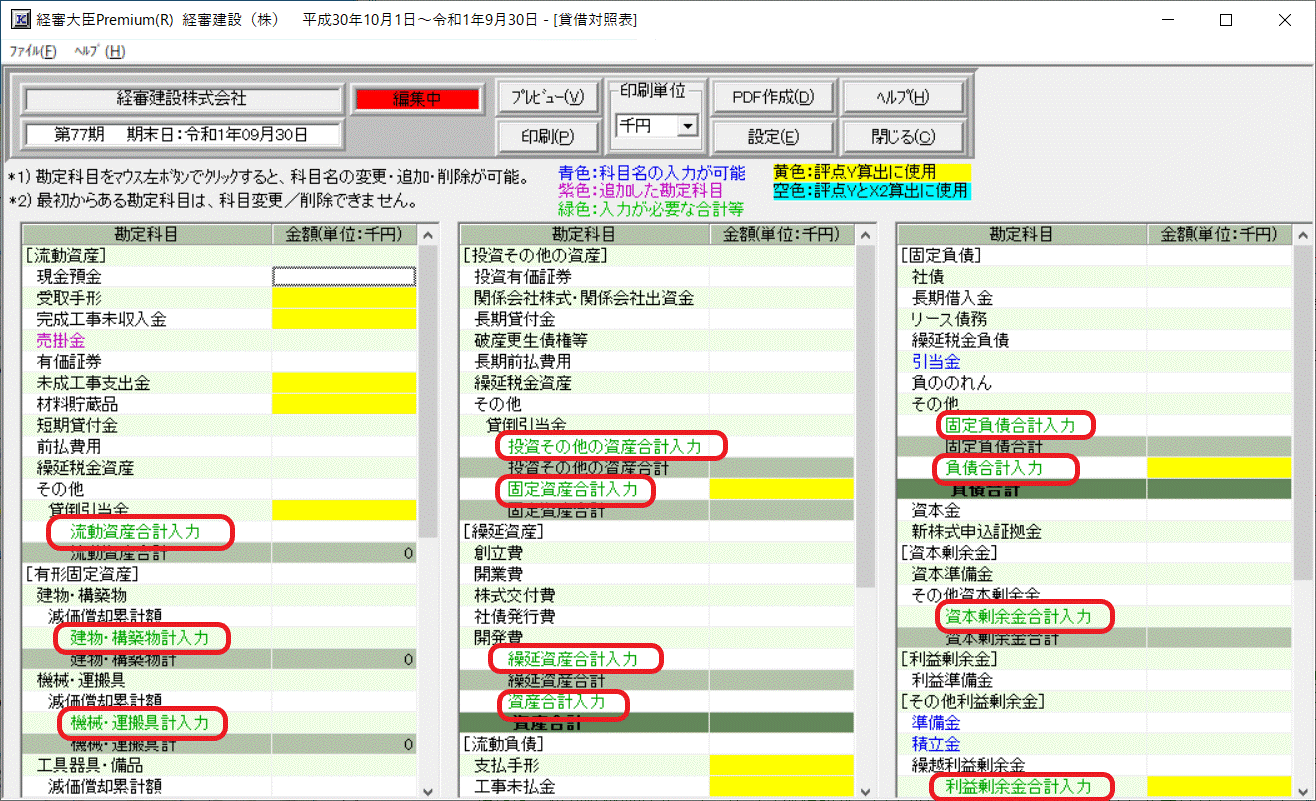Click the 準備金 account name
This screenshot has width=1316, height=801.
coord(936,722)
